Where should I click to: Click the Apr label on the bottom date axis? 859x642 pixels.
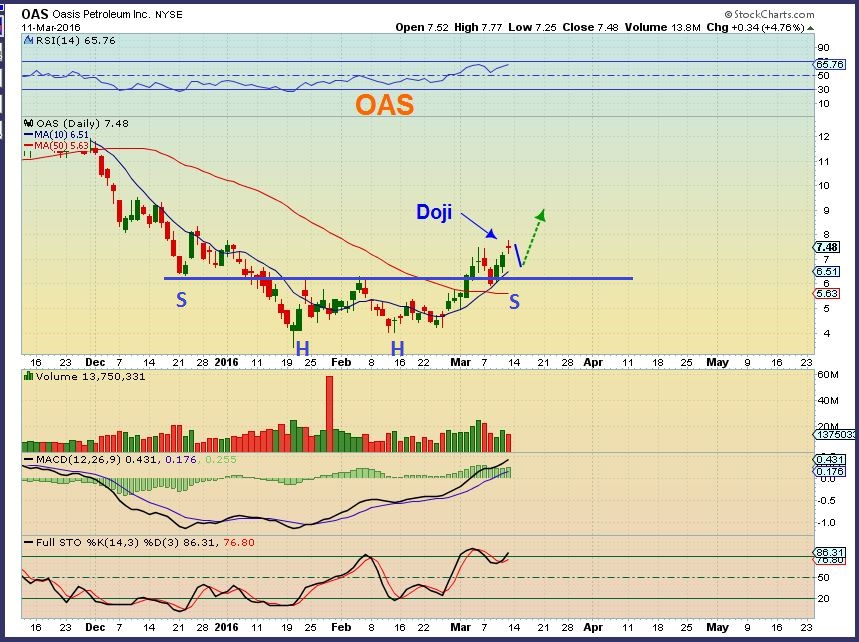(x=593, y=627)
